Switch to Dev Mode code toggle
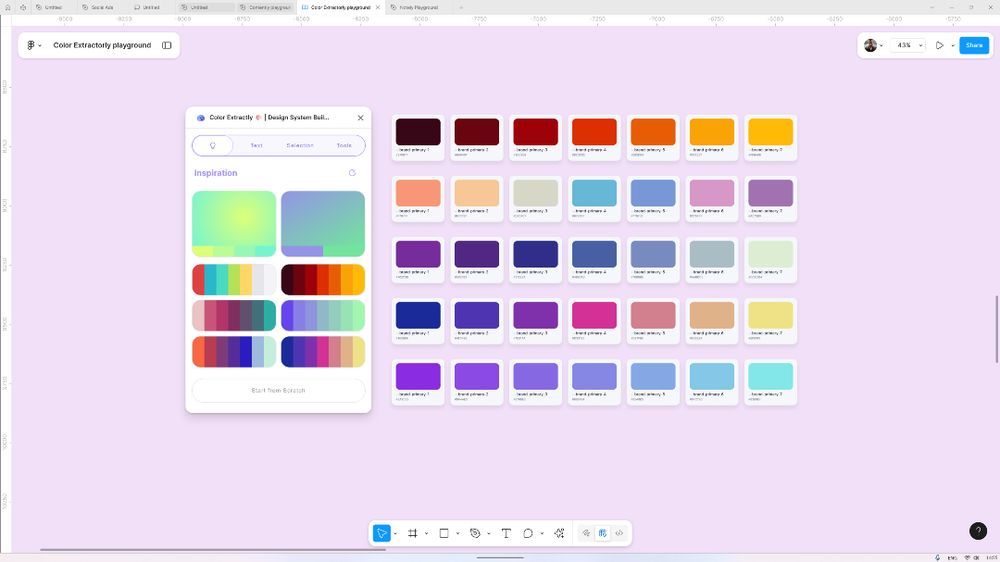Screen dimensions: 1000x562 (x=619, y=533)
